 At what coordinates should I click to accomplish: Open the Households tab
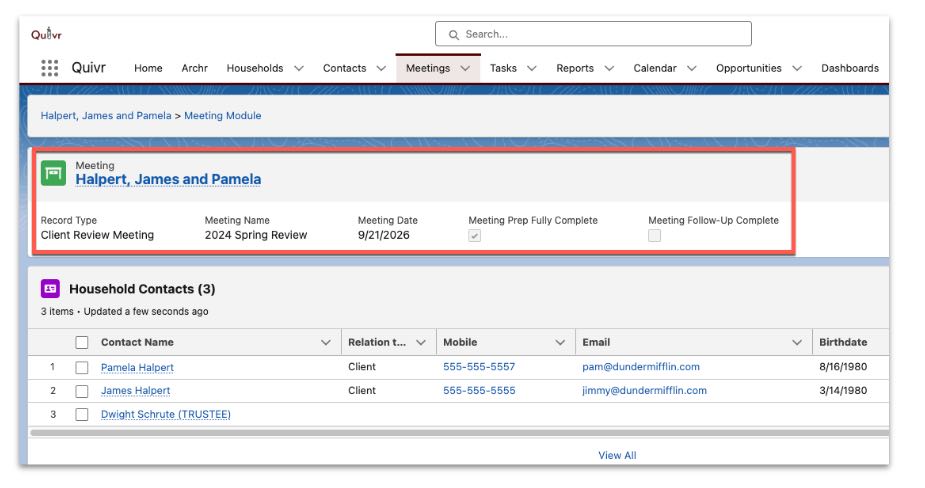(255, 68)
